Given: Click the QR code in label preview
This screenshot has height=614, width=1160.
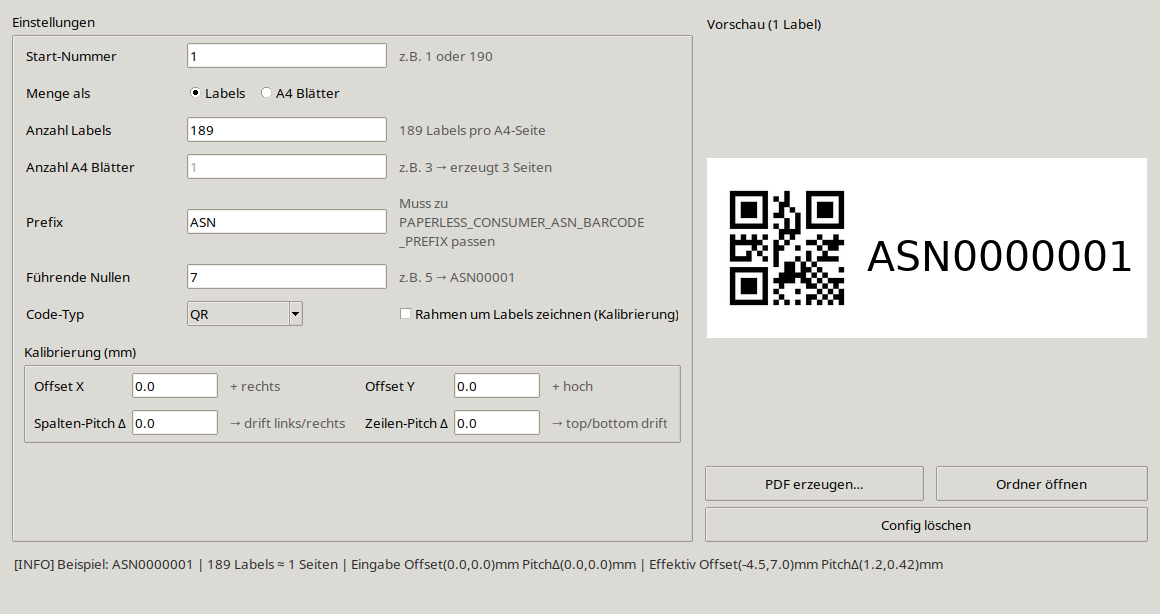Looking at the screenshot, I should coord(786,248).
